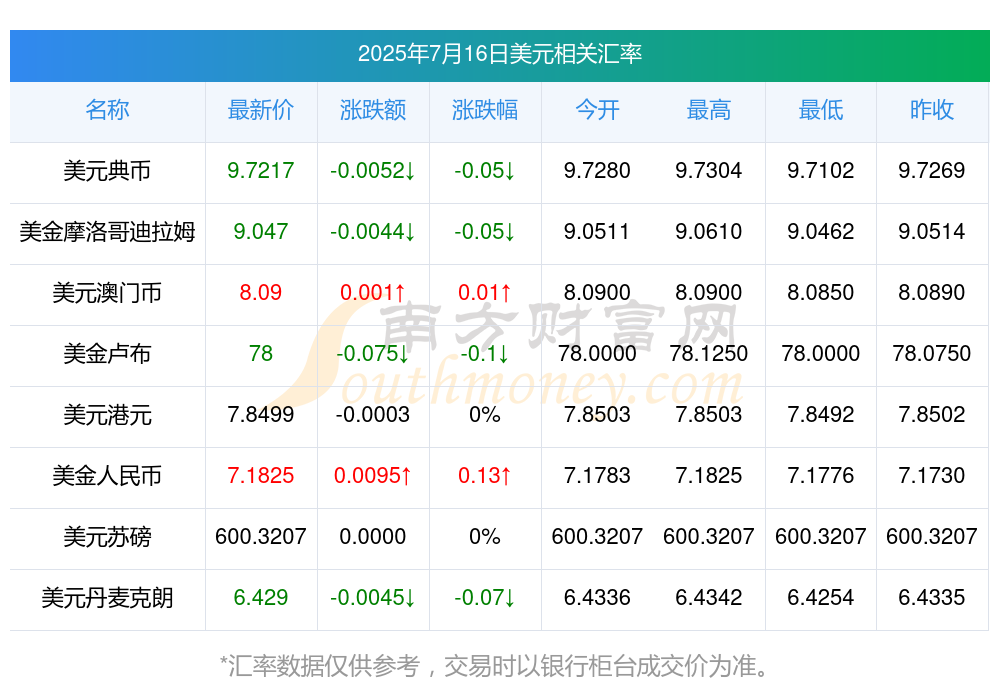This screenshot has height=698, width=1000.
Task: Click the 涨跌幅 column header
Action: 485,110
